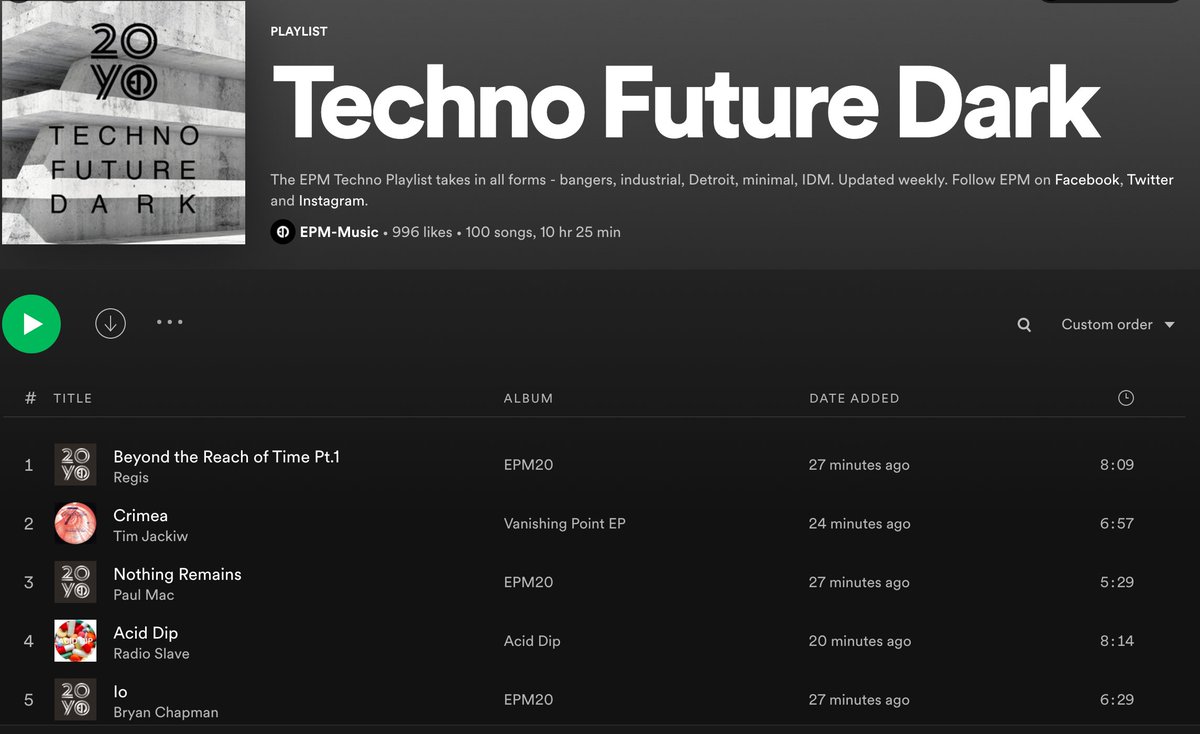The width and height of the screenshot is (1200, 734).
Task: Click the Techno Future Dark playlist title
Action: pyautogui.click(x=686, y=103)
